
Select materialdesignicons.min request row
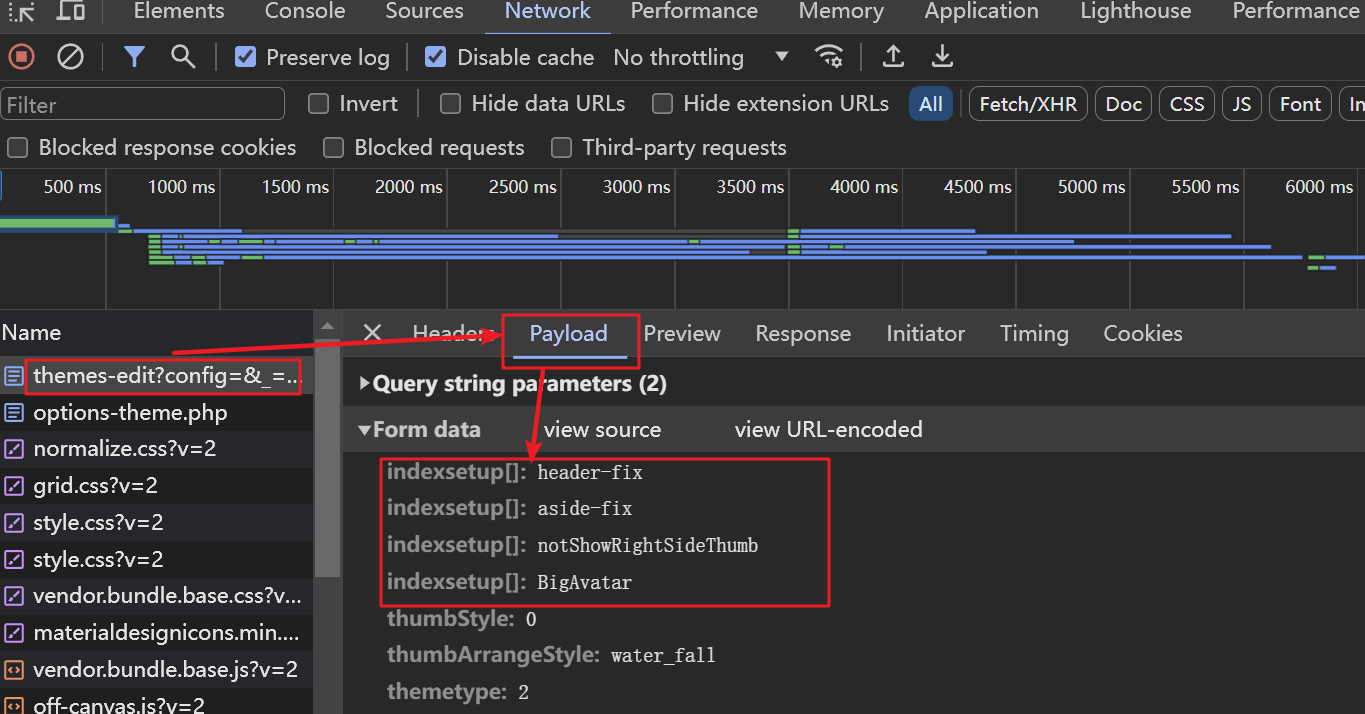(156, 633)
